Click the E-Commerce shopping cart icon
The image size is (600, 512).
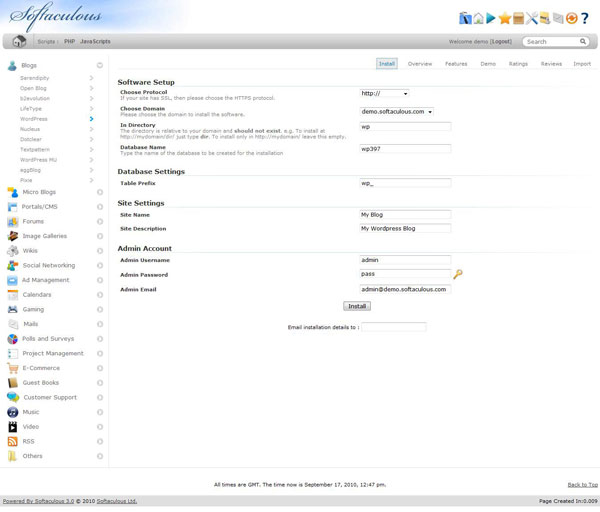pyautogui.click(x=12, y=369)
